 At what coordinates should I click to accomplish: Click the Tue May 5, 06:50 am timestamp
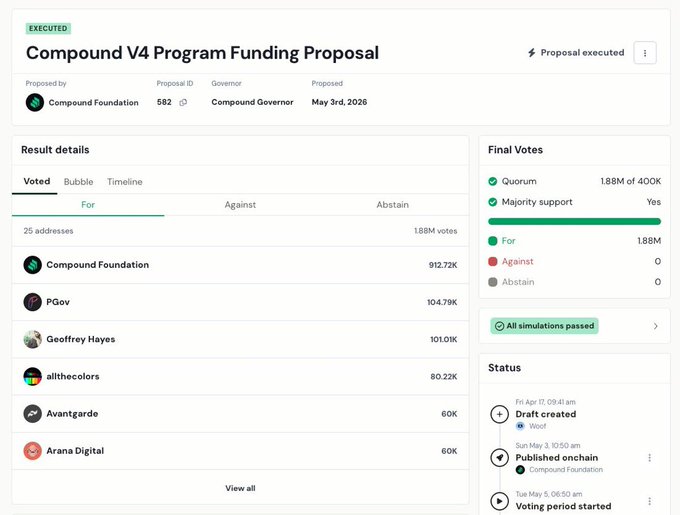point(549,494)
